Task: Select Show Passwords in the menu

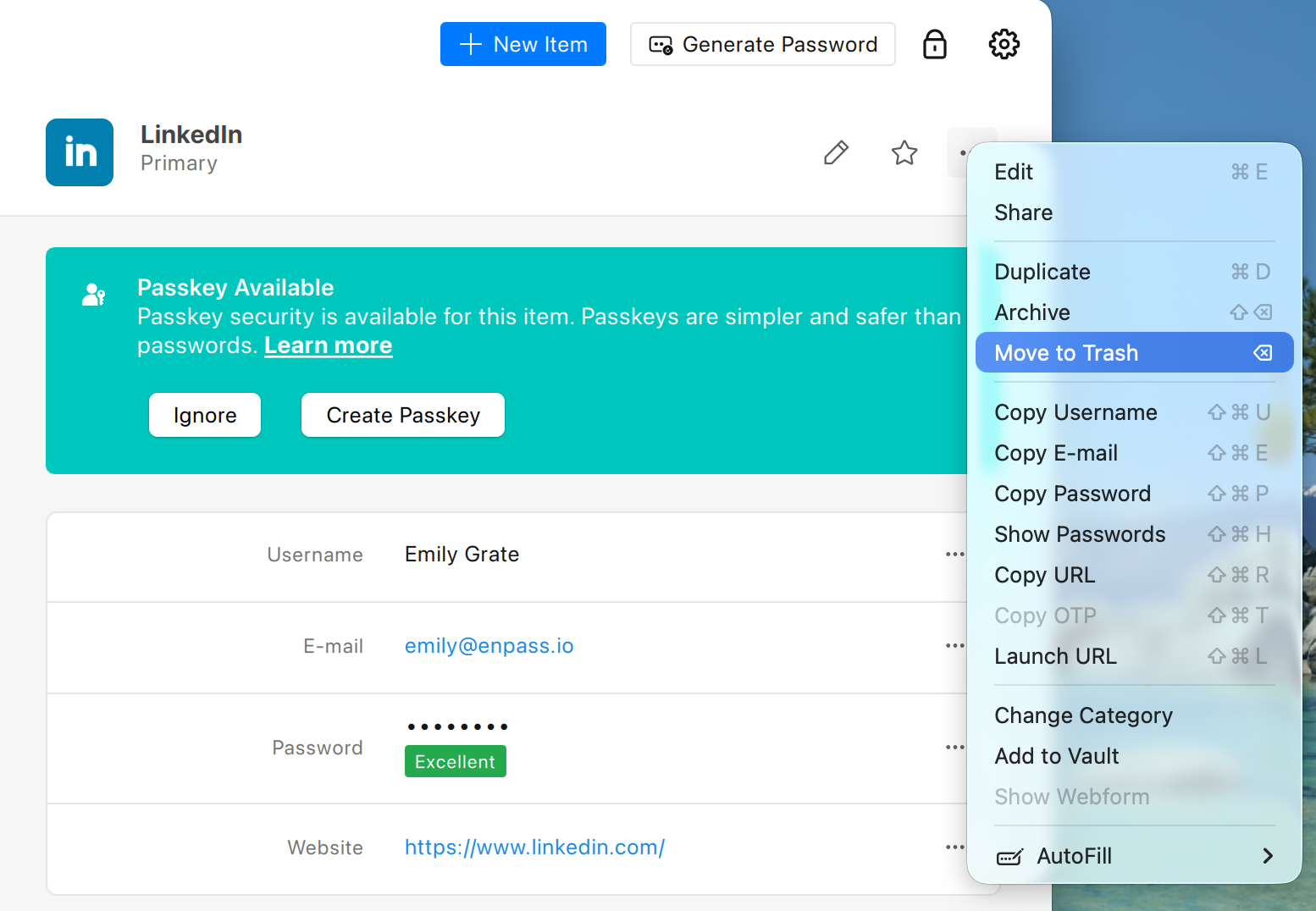Action: [1135, 534]
